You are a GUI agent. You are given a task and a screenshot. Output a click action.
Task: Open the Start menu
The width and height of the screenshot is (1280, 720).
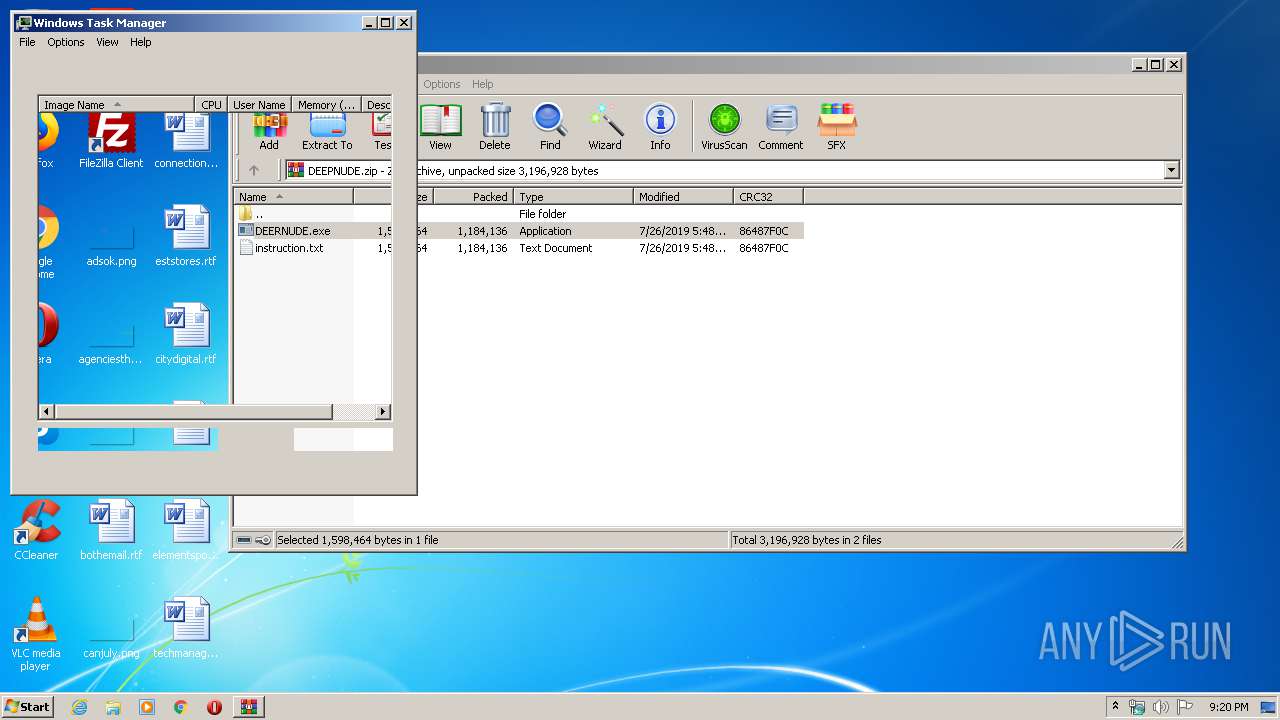pos(27,706)
